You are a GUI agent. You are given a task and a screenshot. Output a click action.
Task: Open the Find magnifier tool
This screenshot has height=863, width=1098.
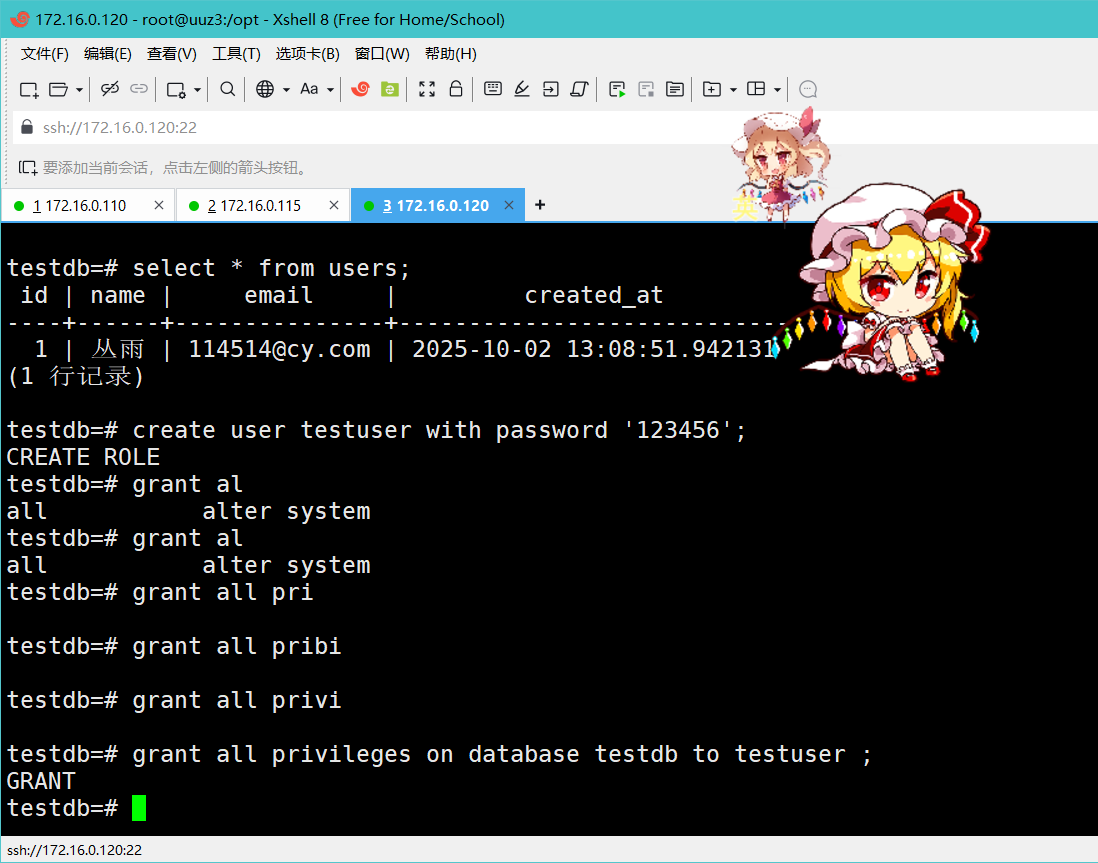[x=228, y=89]
